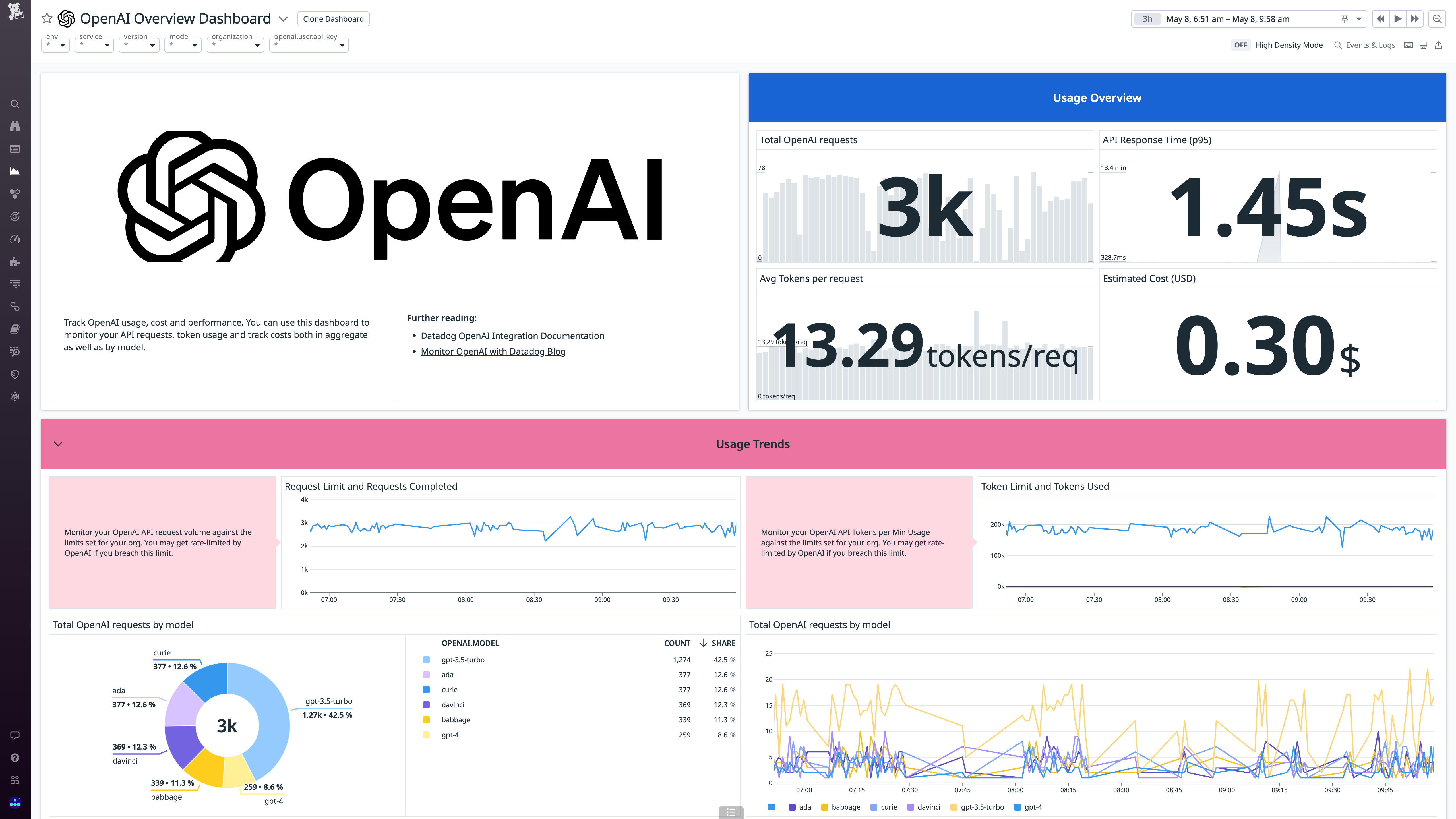Open the Security shield icon in sidebar
1456x819 pixels.
coord(15,374)
